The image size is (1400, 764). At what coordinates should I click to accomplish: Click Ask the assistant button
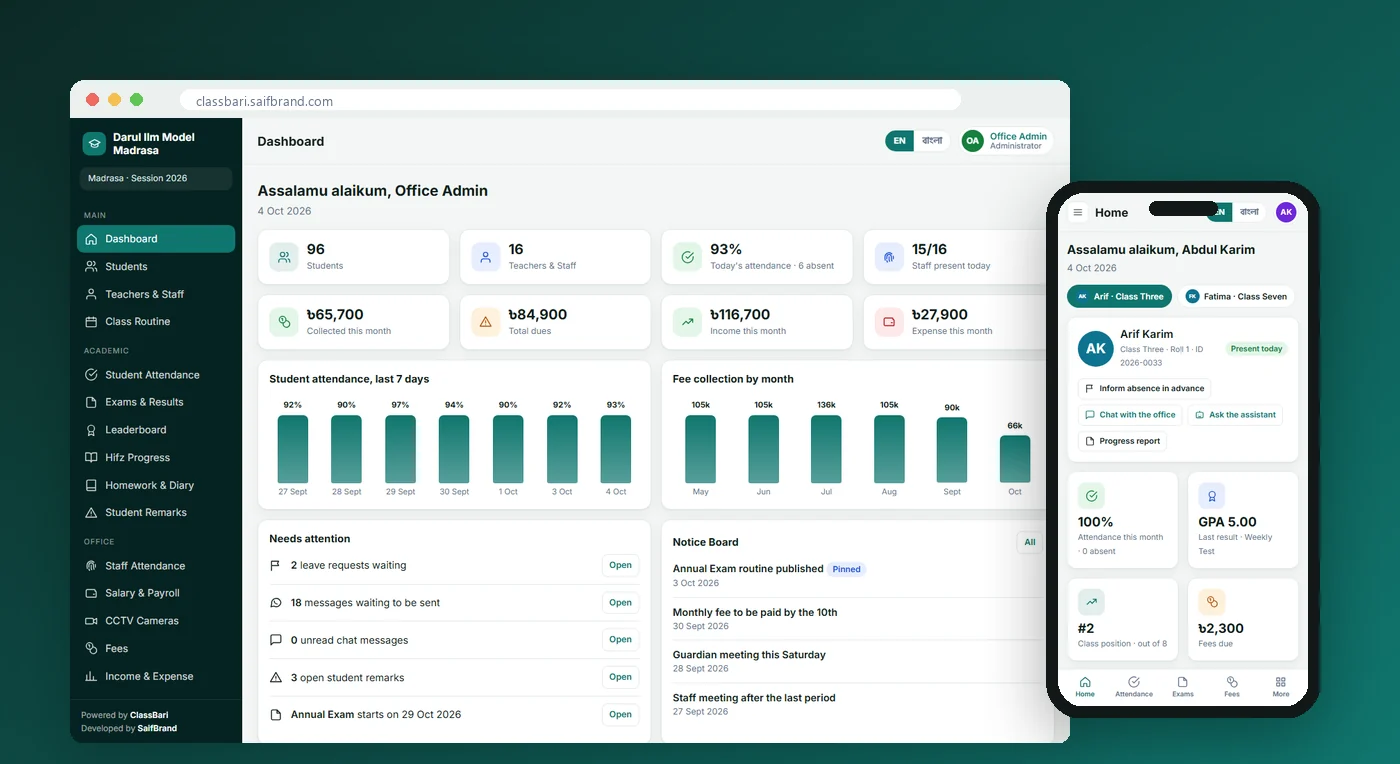[1235, 415]
